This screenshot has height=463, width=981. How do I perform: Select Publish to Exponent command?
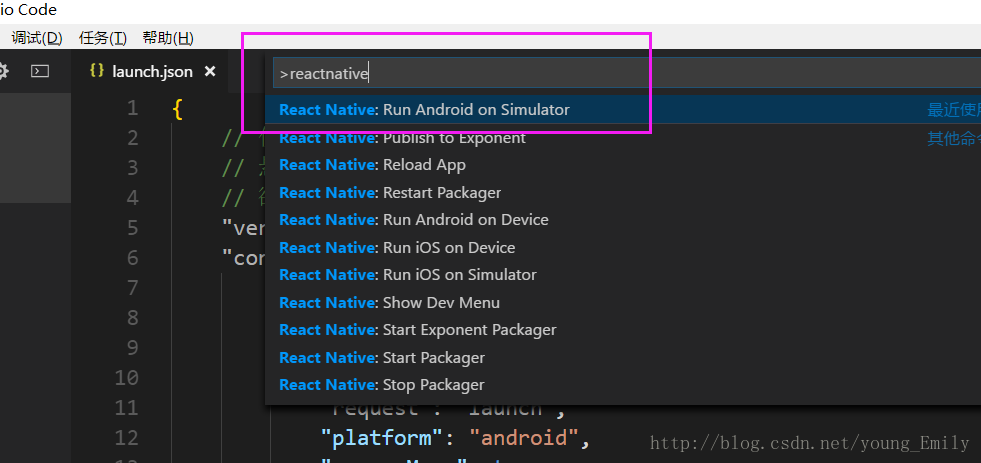click(623, 138)
